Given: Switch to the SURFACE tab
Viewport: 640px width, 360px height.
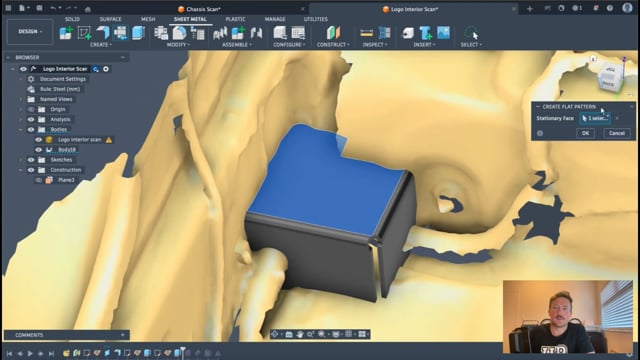Looking at the screenshot, I should point(111,19).
